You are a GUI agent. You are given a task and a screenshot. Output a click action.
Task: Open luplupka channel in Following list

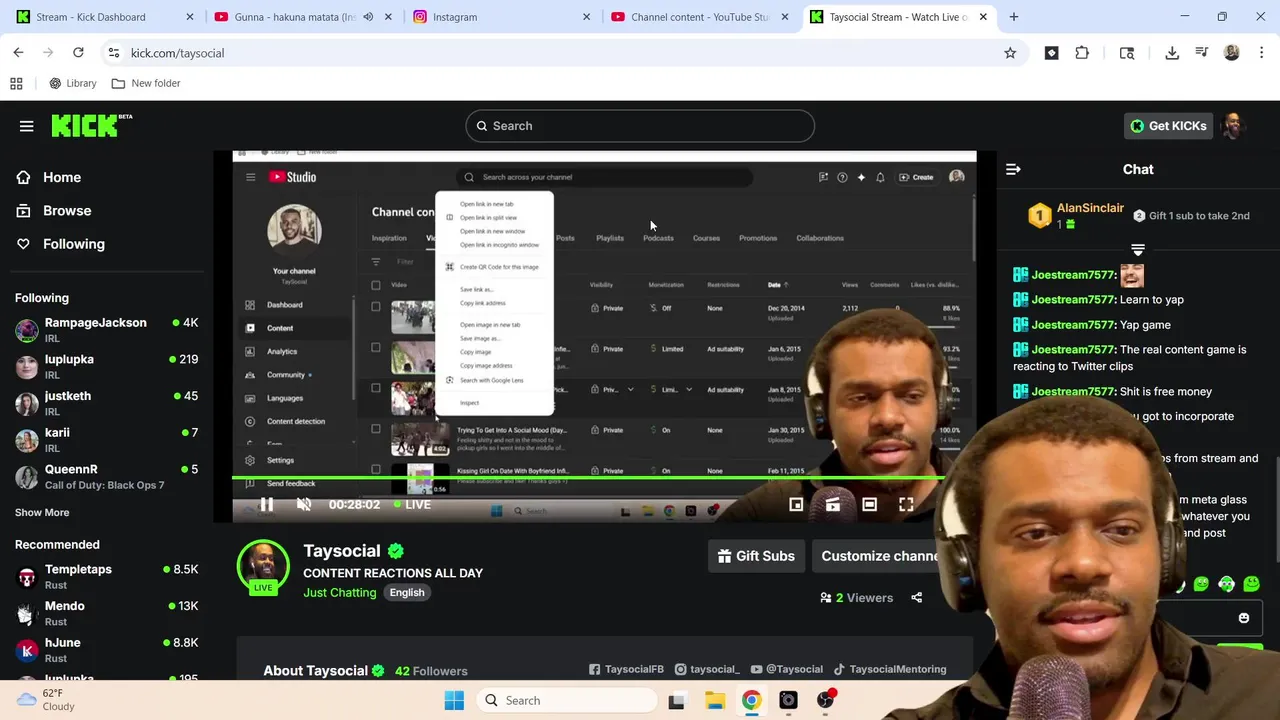(106, 366)
